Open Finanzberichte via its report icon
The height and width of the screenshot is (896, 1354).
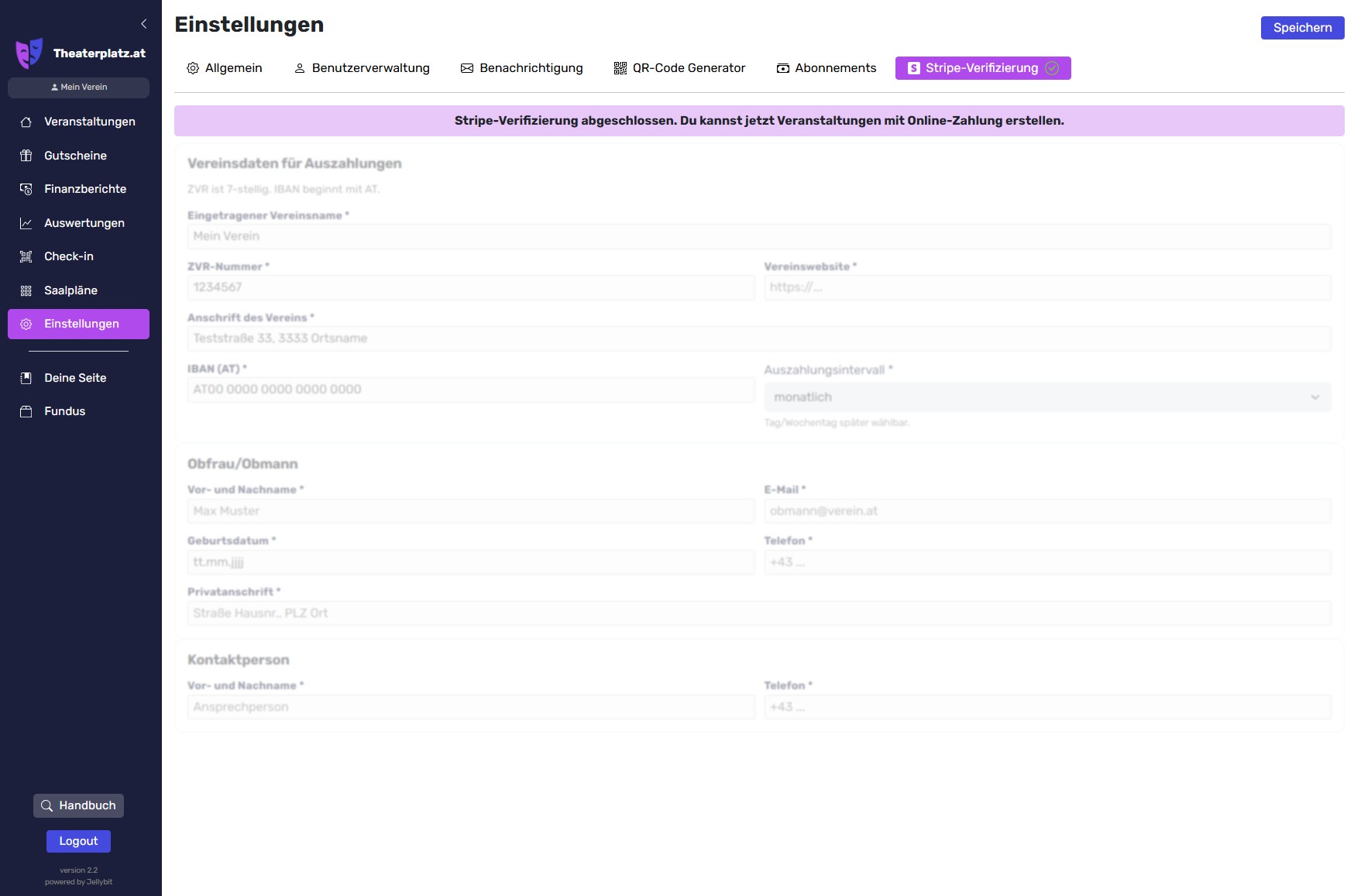click(x=26, y=189)
